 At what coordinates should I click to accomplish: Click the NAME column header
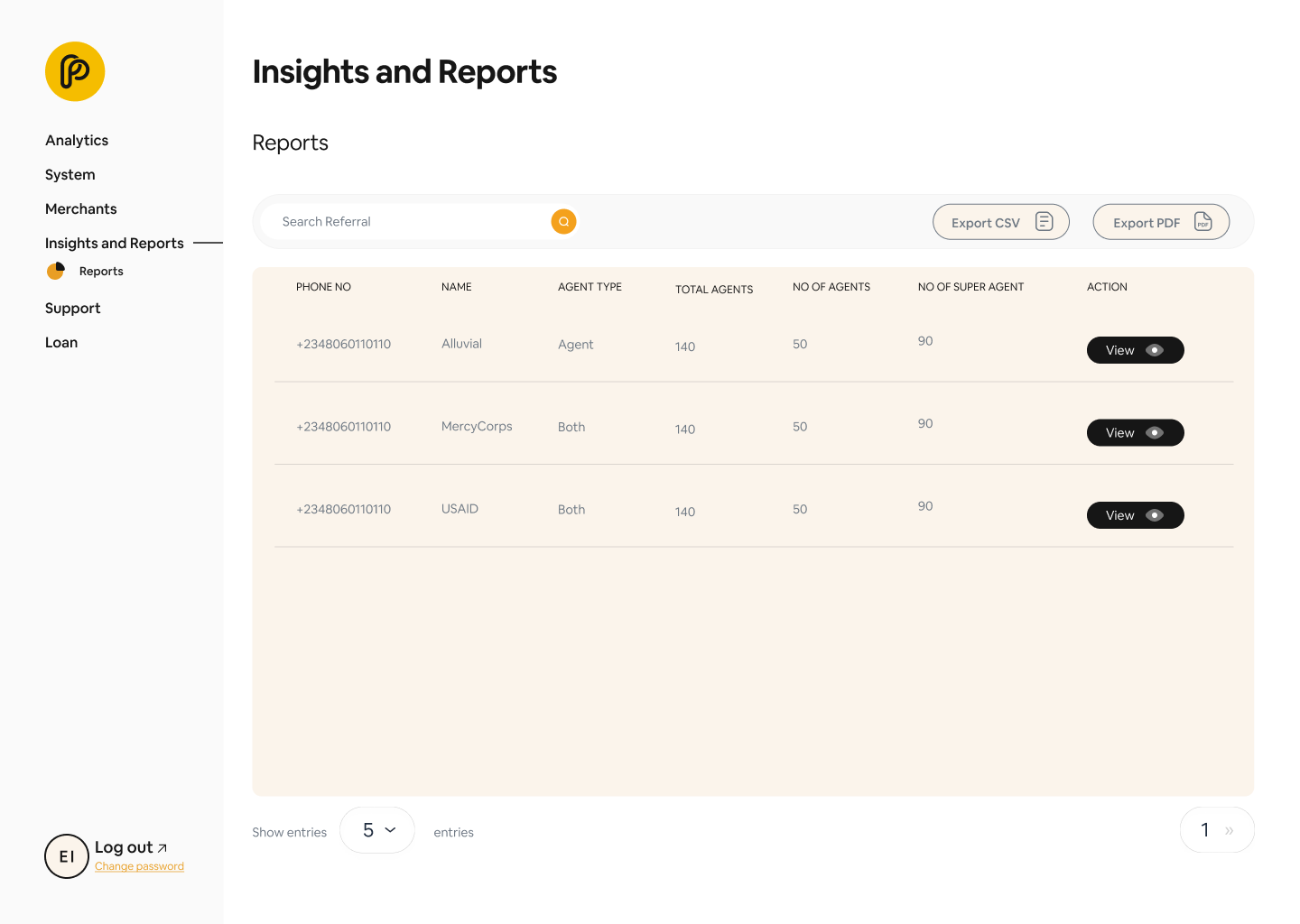(457, 287)
